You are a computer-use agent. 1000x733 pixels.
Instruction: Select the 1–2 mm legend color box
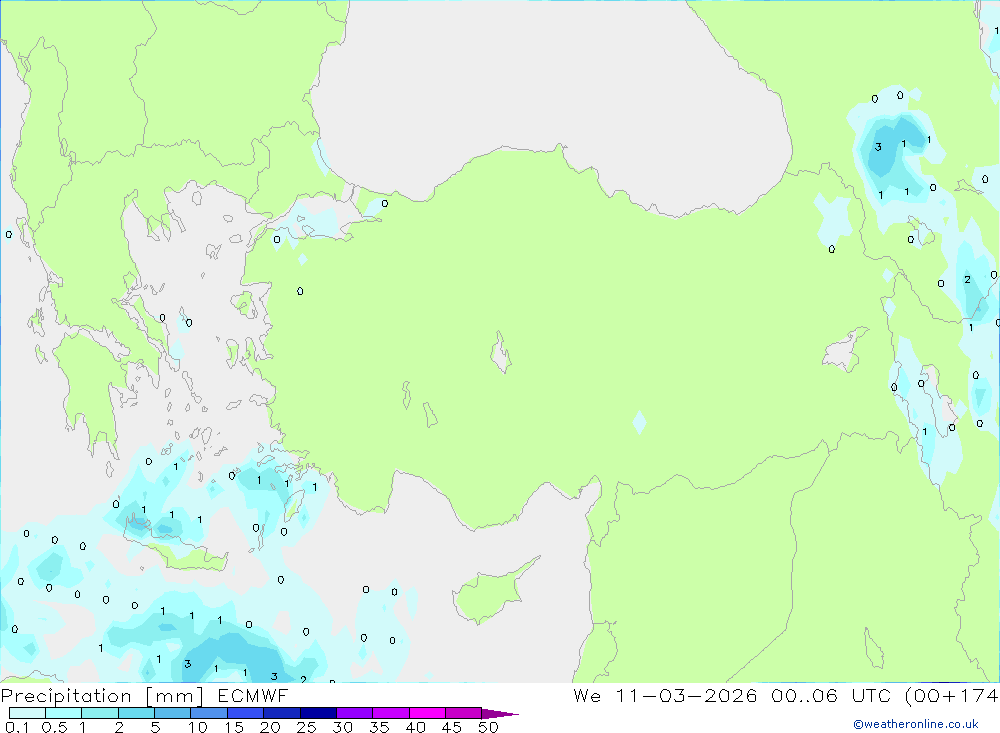pyautogui.click(x=100, y=713)
